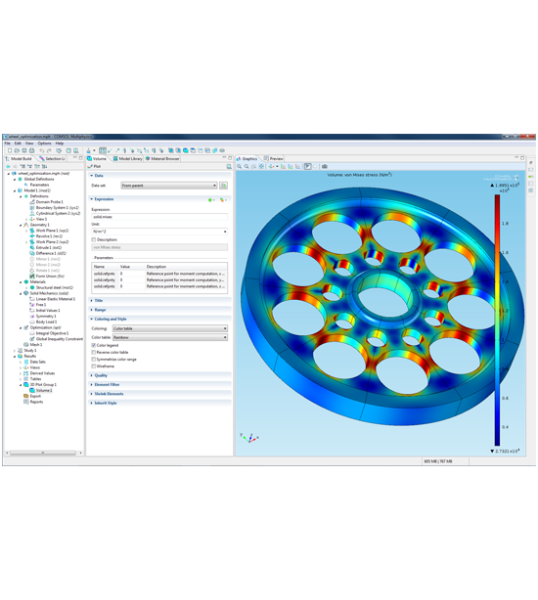Click the camera Image Snapshot icon
This screenshot has height=600, width=538.
coord(324,166)
